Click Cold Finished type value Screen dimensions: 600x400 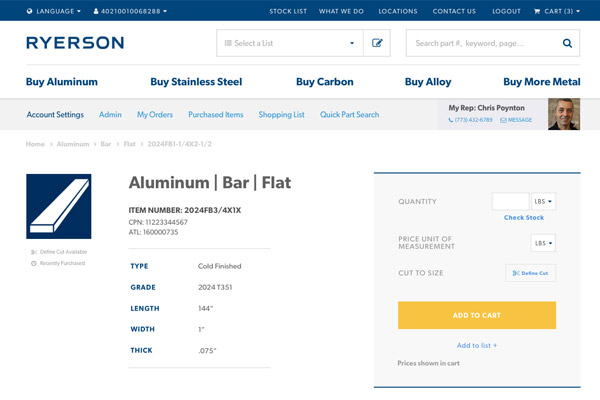(x=220, y=266)
